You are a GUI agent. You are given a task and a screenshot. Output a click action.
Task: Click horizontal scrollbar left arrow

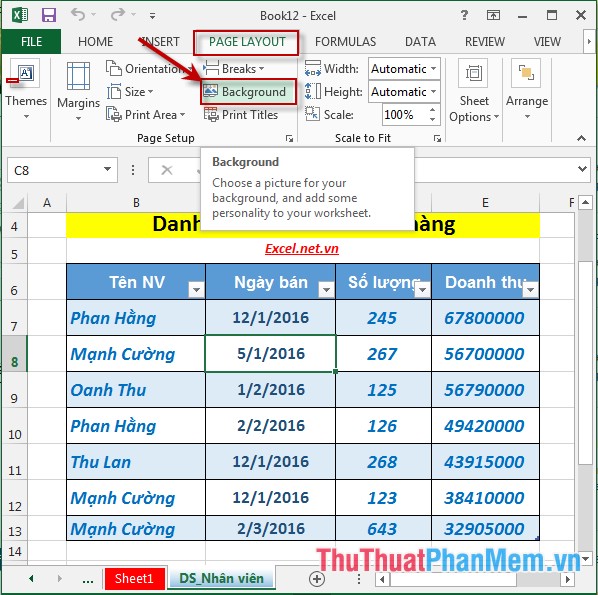tap(382, 579)
